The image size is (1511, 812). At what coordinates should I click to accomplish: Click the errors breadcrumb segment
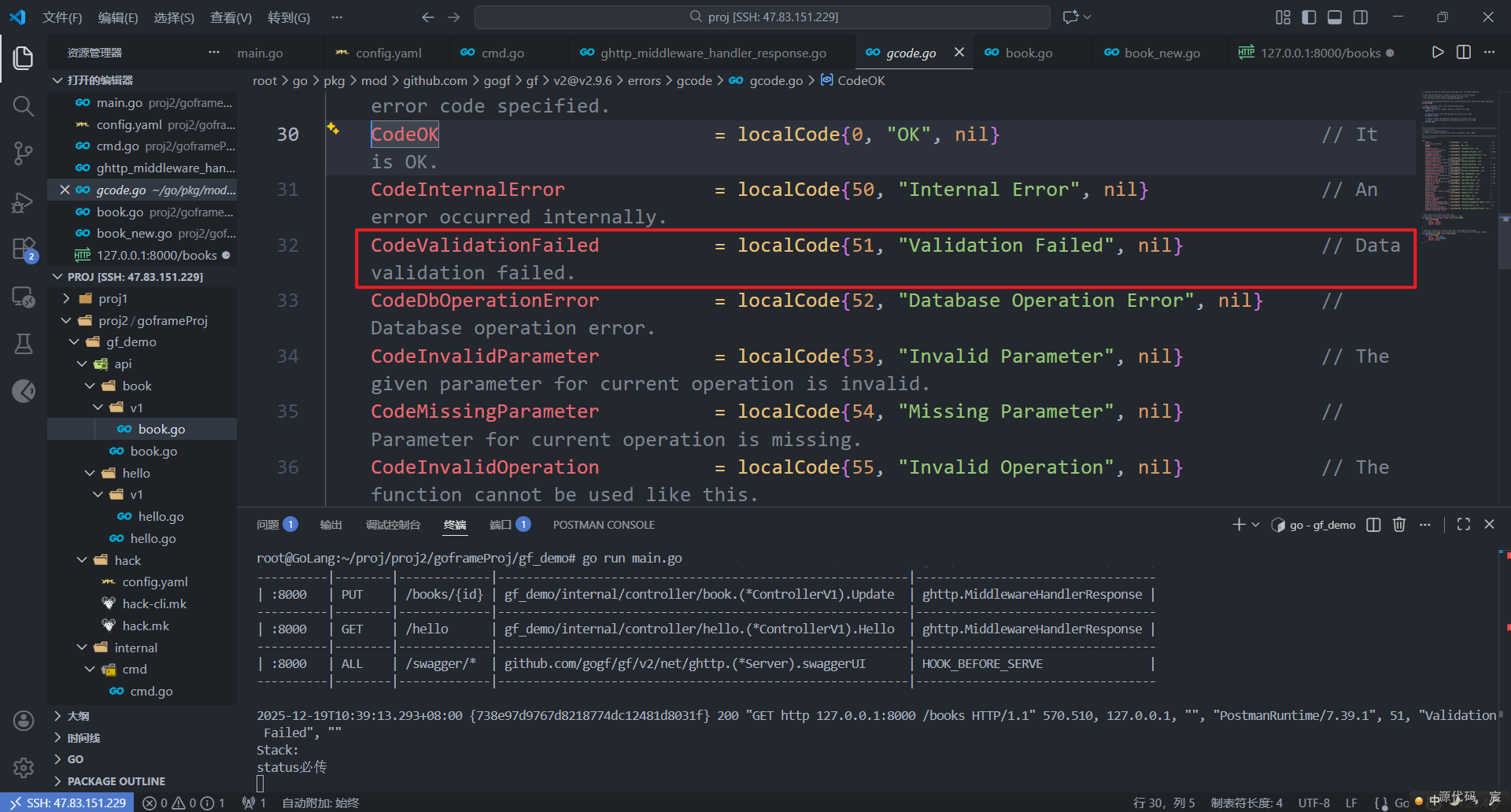click(x=644, y=80)
